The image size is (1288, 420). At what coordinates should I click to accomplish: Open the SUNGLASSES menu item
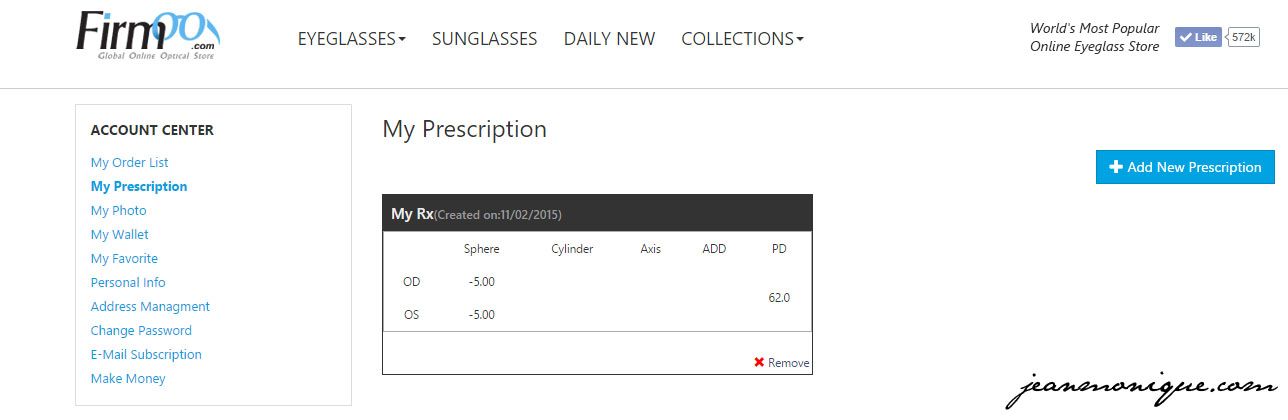click(x=485, y=39)
